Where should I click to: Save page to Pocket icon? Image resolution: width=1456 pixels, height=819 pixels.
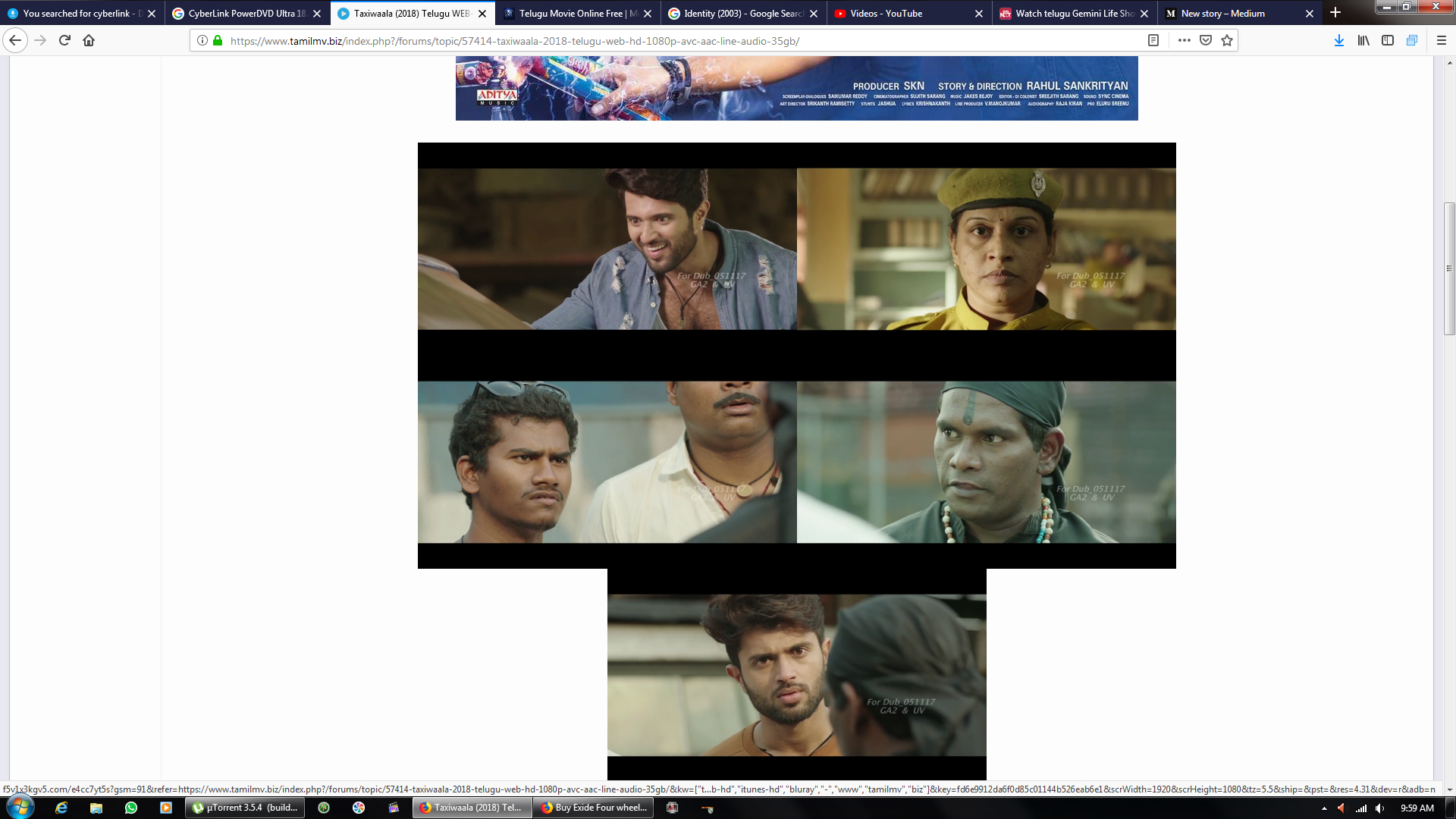(x=1206, y=40)
